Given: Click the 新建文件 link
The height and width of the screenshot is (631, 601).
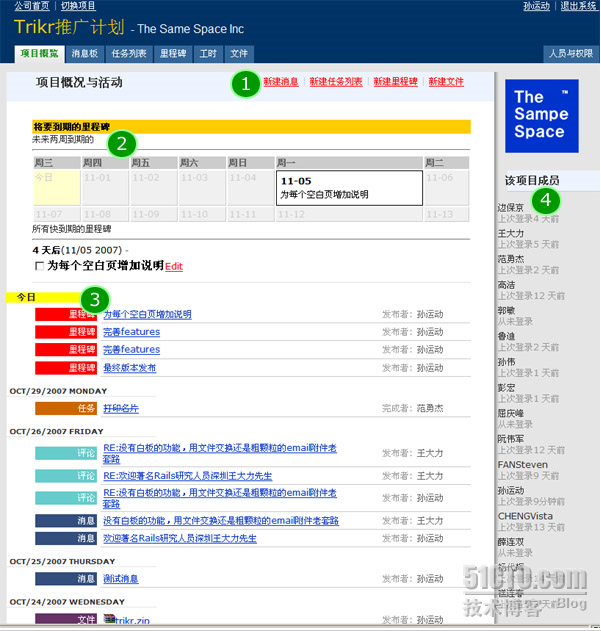Looking at the screenshot, I should tap(446, 82).
